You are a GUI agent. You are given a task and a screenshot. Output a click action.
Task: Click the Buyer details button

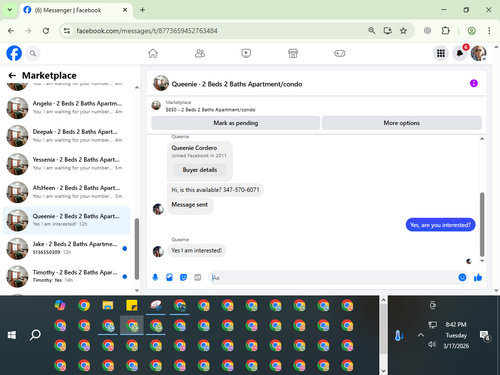(200, 170)
